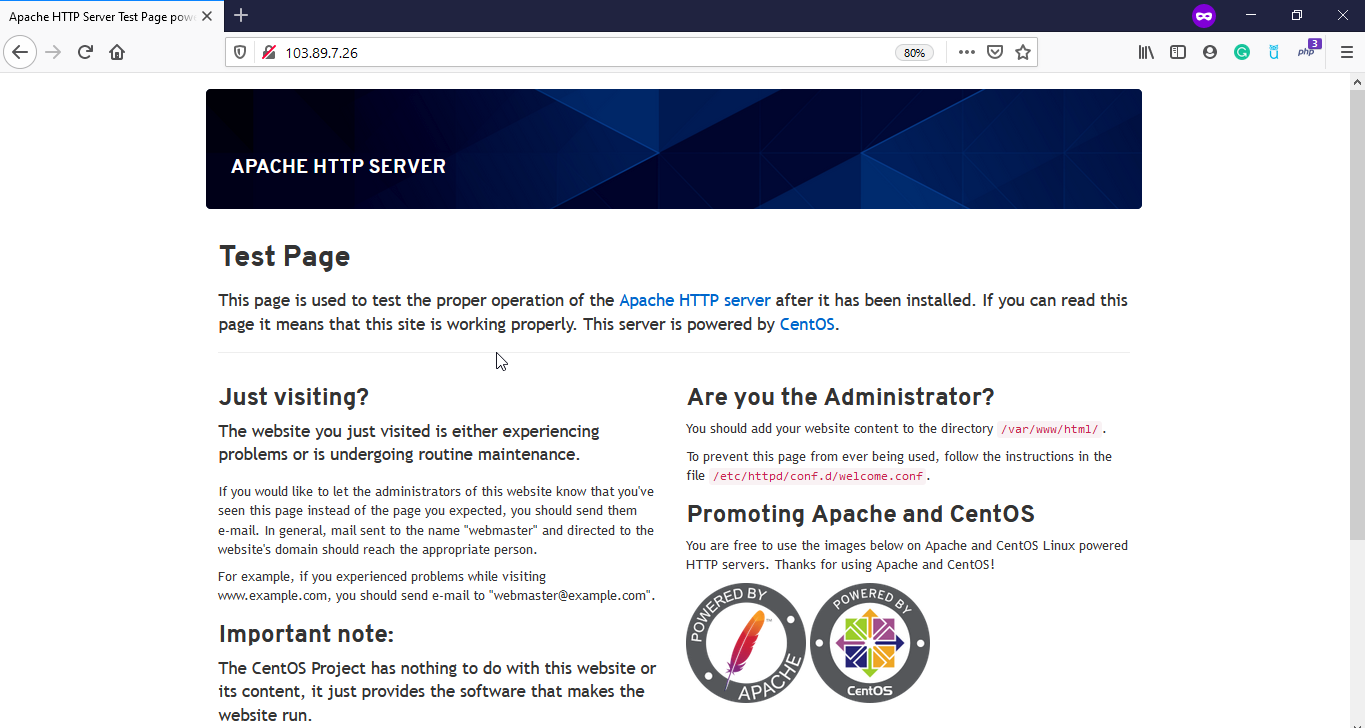Screen dimensions: 1365x728
Task: Click the Just visiting? heading
Action: click(294, 397)
